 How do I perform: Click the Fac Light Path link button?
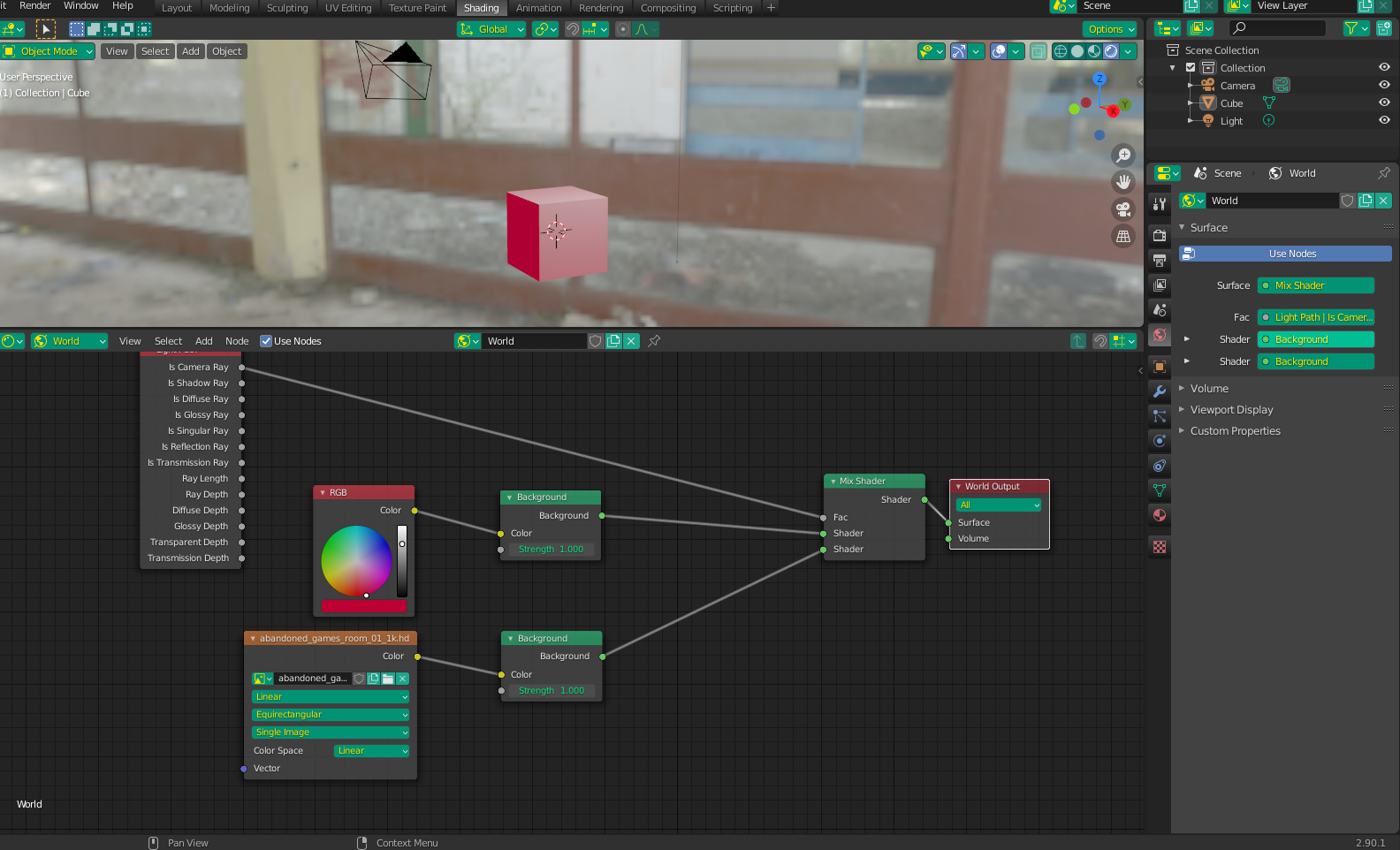(1316, 317)
